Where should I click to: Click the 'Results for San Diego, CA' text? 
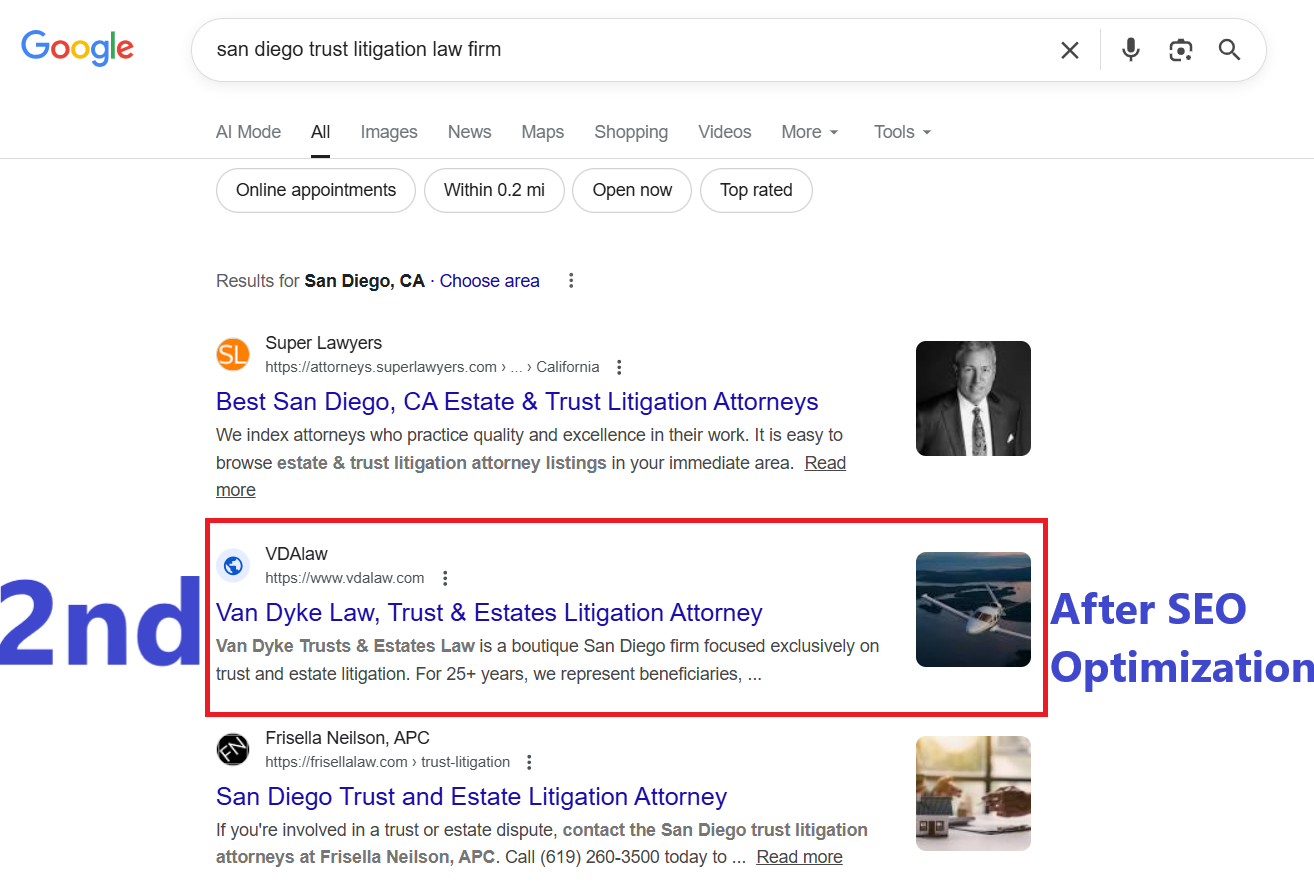coord(320,281)
